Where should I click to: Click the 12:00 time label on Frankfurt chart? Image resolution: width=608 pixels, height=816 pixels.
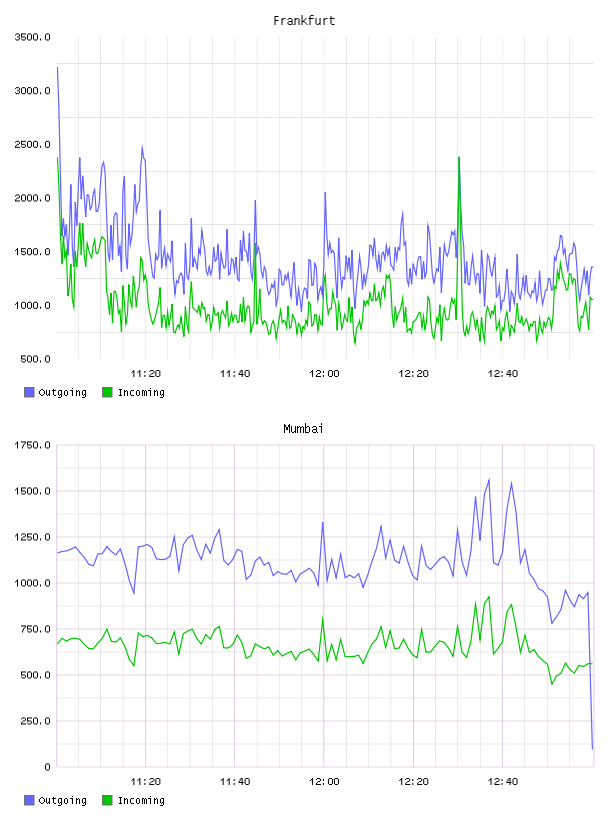324,373
